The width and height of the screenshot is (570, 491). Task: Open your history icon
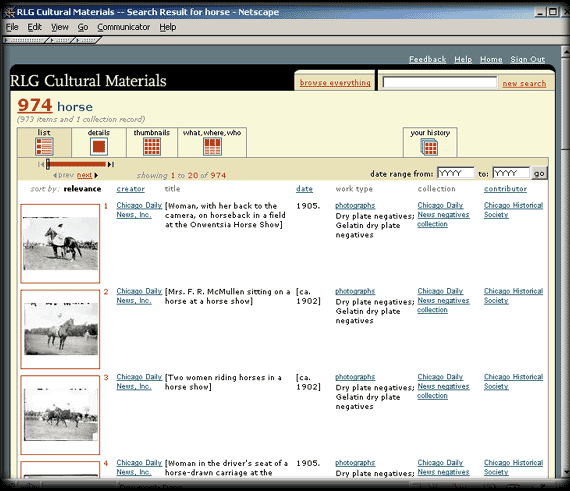[x=429, y=147]
